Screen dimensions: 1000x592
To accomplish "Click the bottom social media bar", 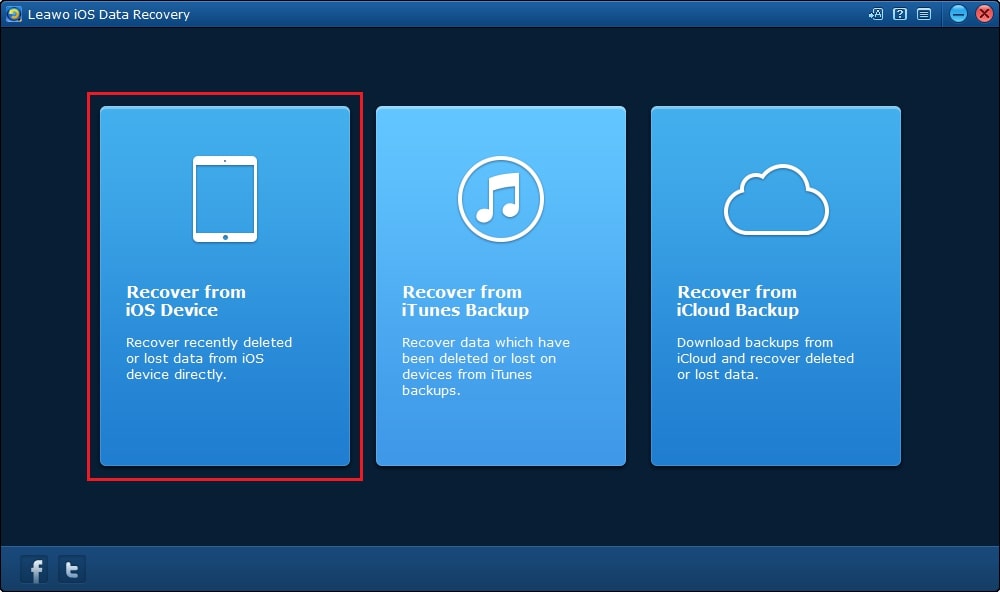I will pyautogui.click(x=500, y=568).
